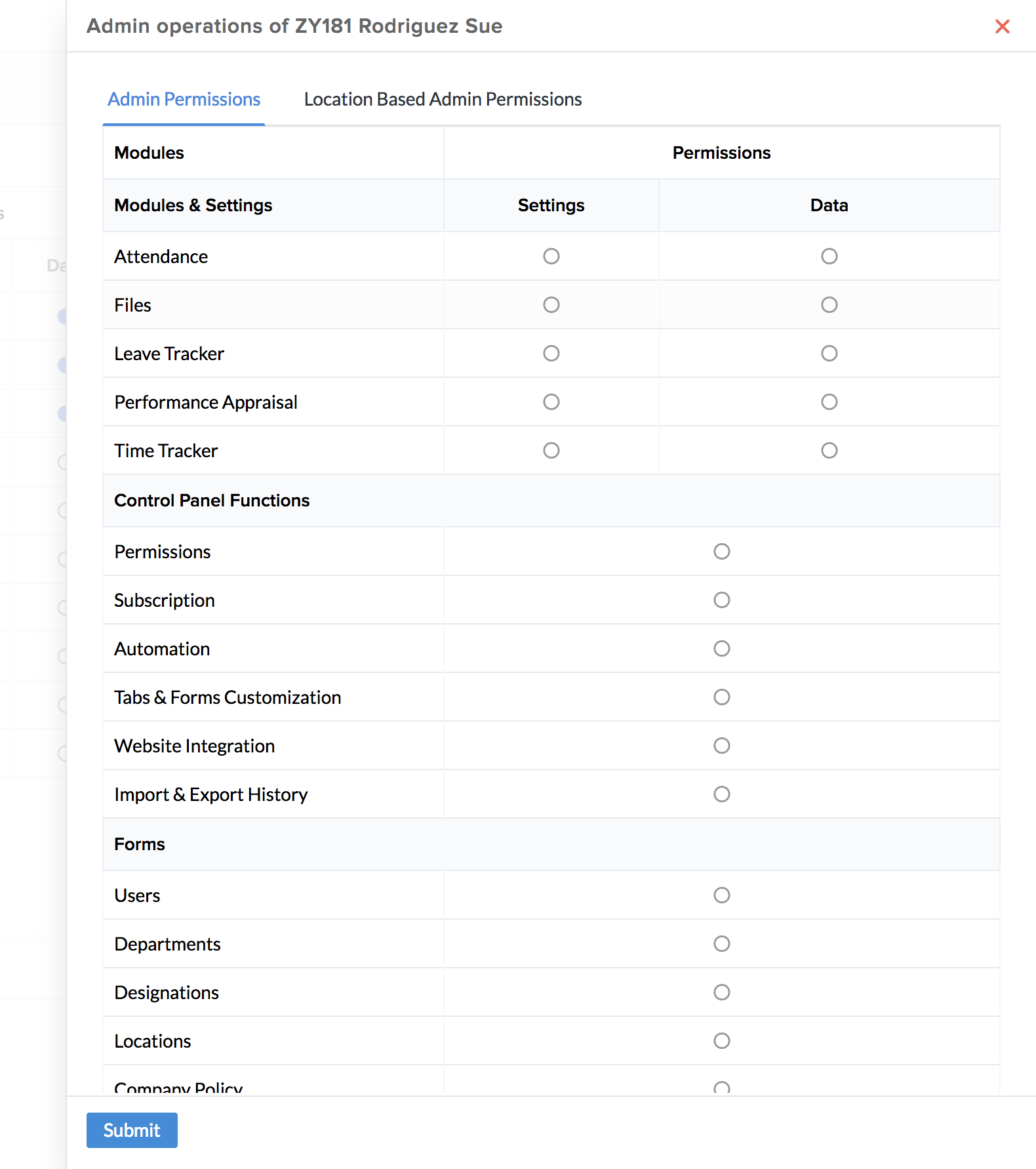Screen dimensions: 1036x1169
Task: Select Time Tracker Settings radio
Action: coord(551,451)
